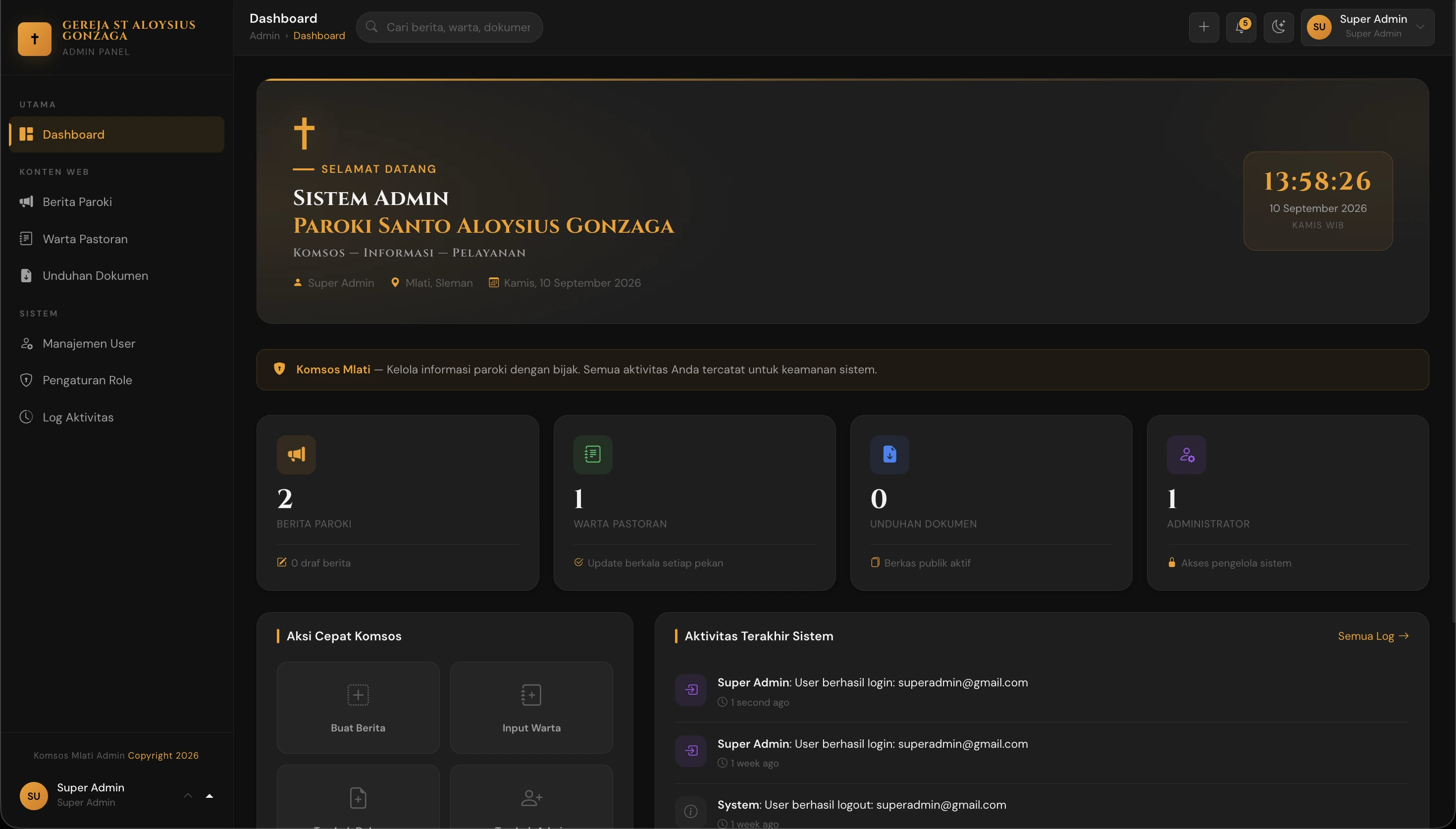
Task: Click the Dashboard breadcrumb link
Action: (319, 35)
